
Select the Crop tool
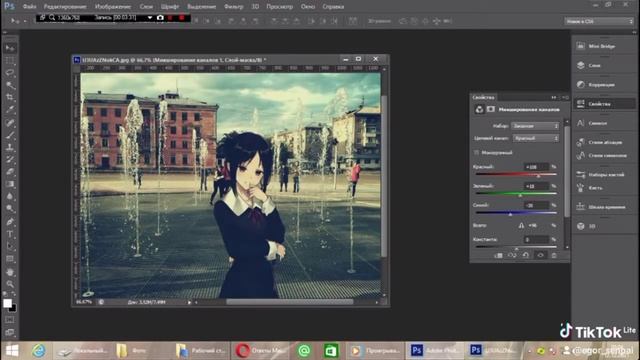pos(10,98)
